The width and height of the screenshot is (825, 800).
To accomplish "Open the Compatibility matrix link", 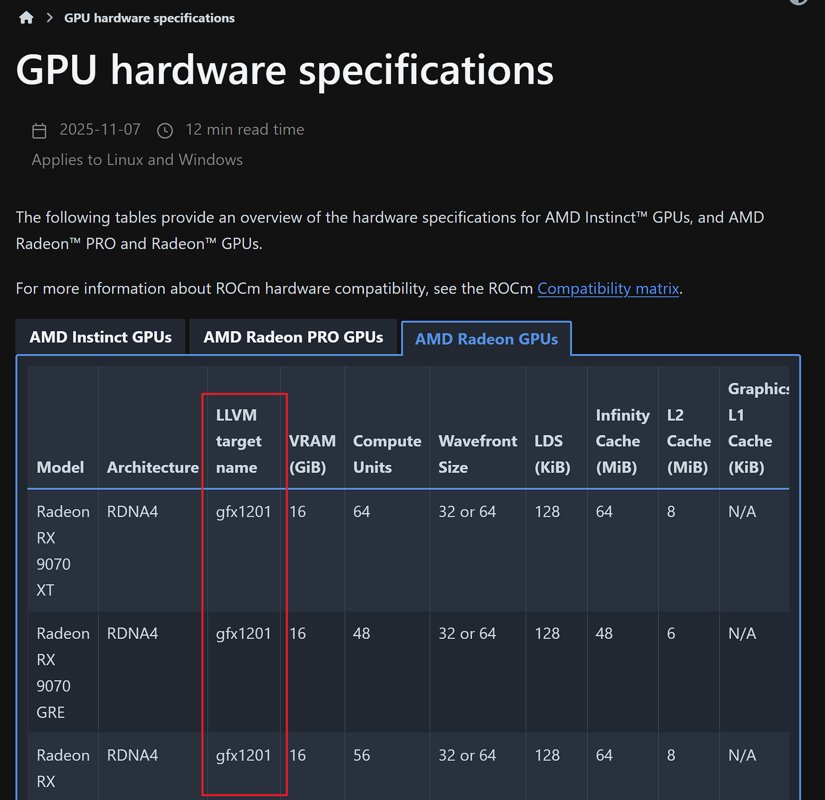I will click(x=608, y=288).
